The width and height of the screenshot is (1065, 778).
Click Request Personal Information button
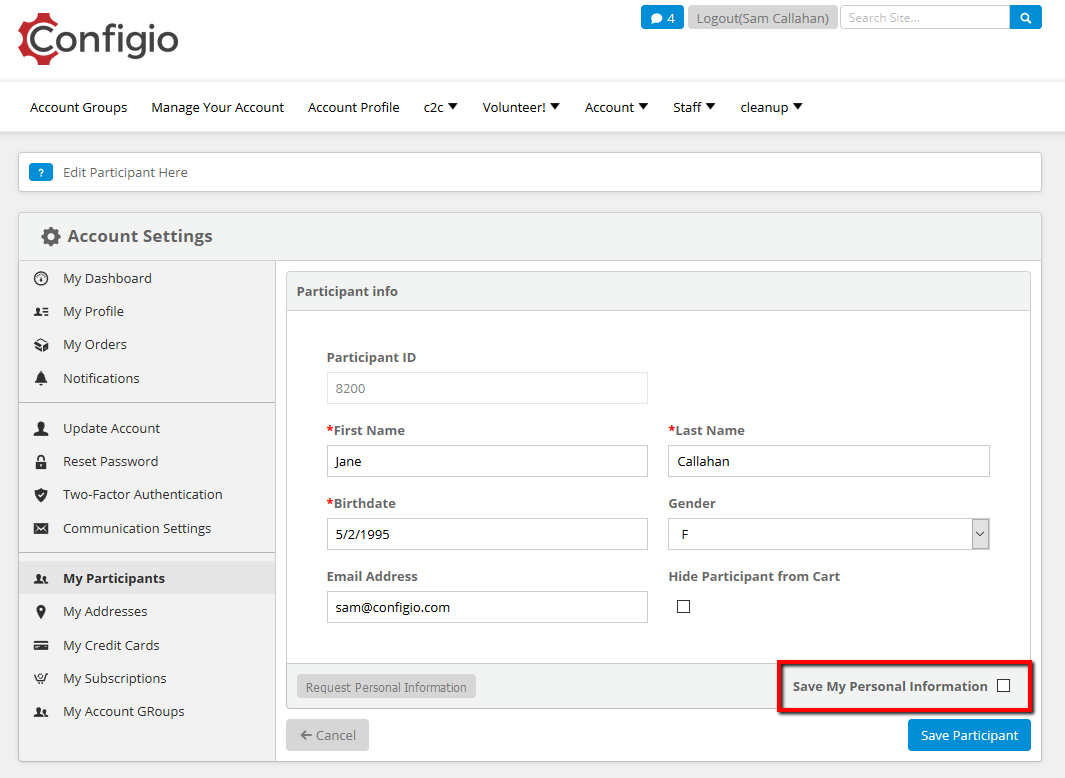(386, 687)
